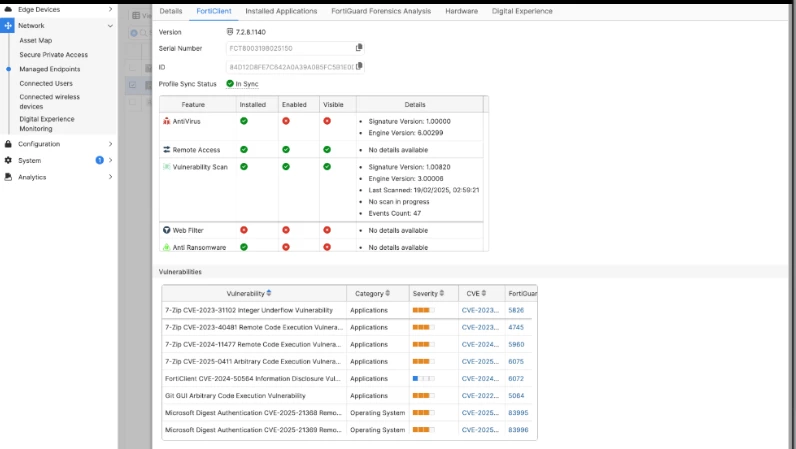Viewport: 796px width, 449px height.
Task: Open CVE link for FortiClient CVE-2024-50564 row
Action: pos(480,378)
